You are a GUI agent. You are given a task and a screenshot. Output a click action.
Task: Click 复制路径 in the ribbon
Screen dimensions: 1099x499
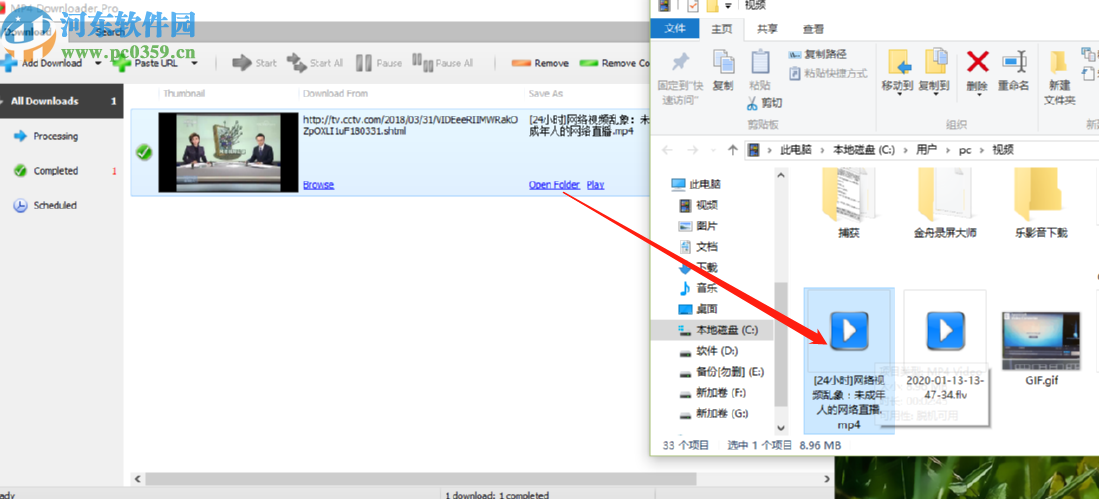coord(817,54)
